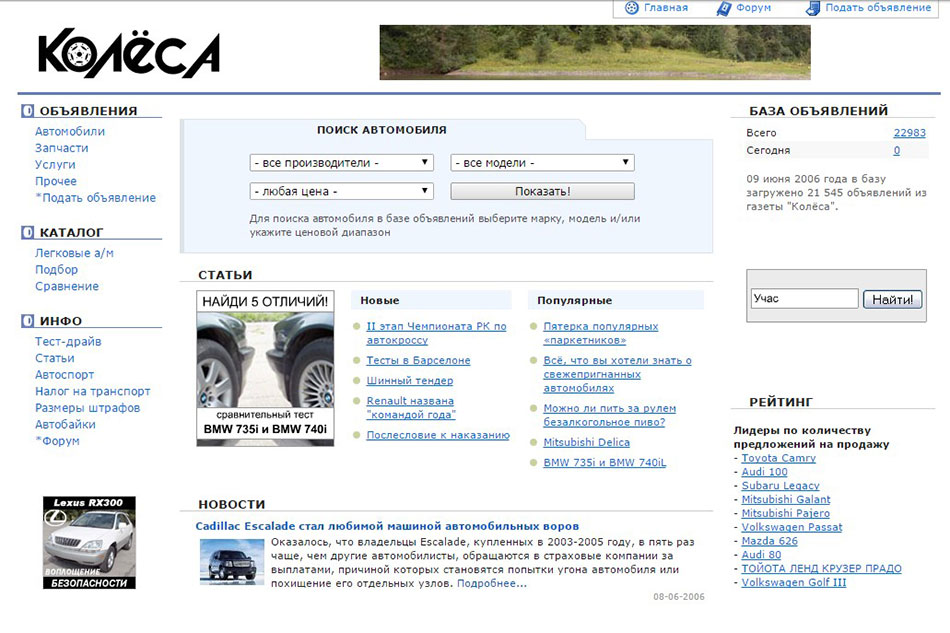
Task: Open the Тест-драйв info link
Action: [68, 342]
